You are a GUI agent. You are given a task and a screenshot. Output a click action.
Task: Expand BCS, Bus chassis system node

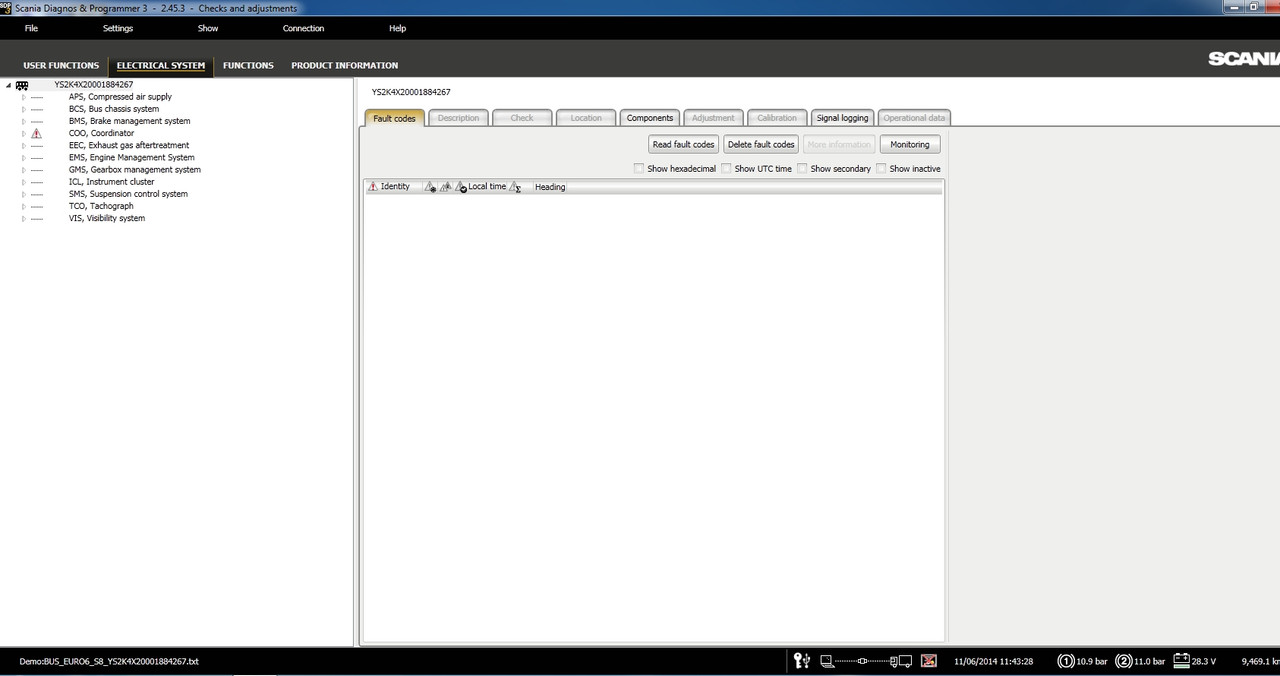(x=24, y=109)
